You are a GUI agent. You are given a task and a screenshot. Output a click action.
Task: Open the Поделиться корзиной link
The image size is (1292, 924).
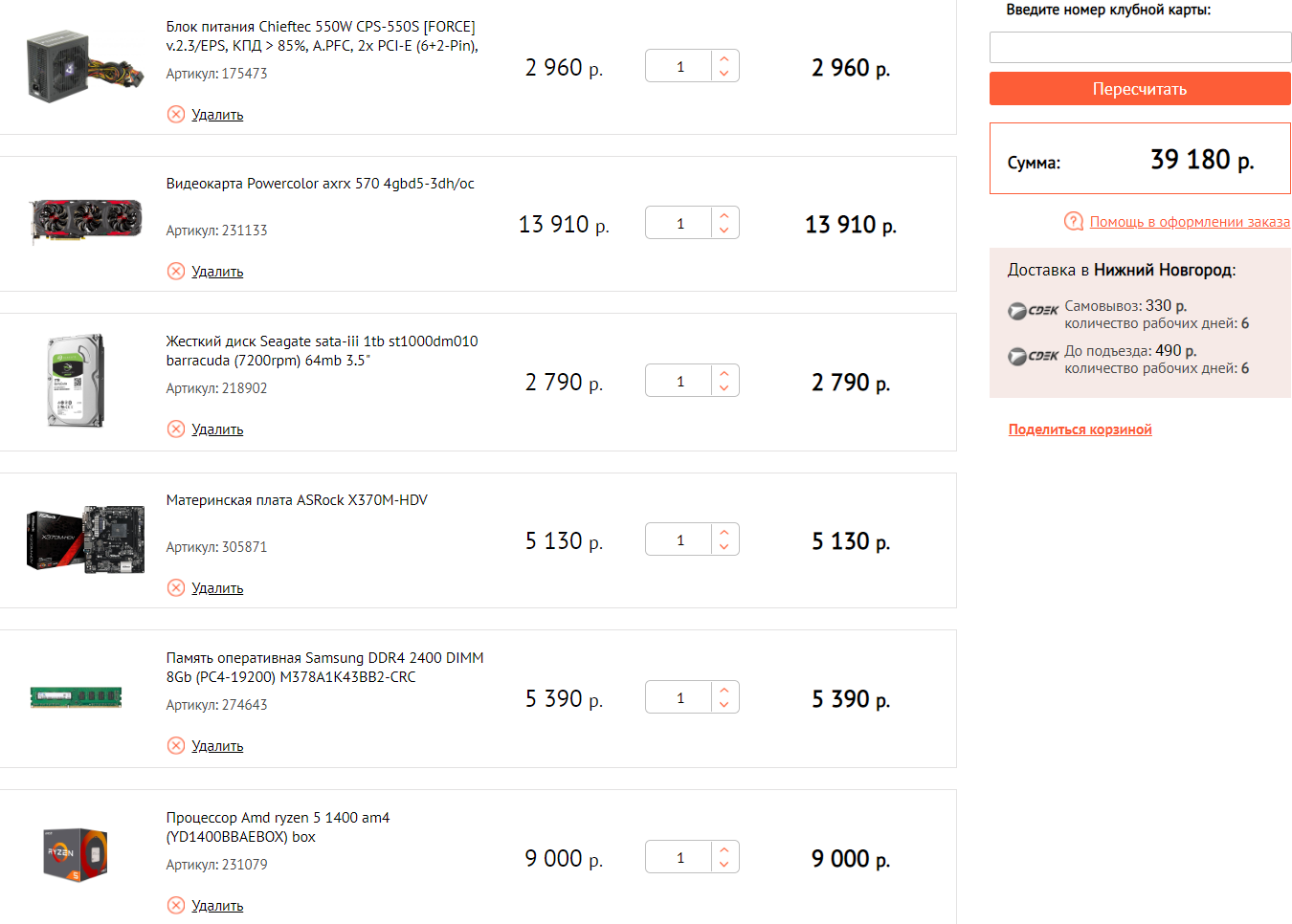pos(1080,429)
